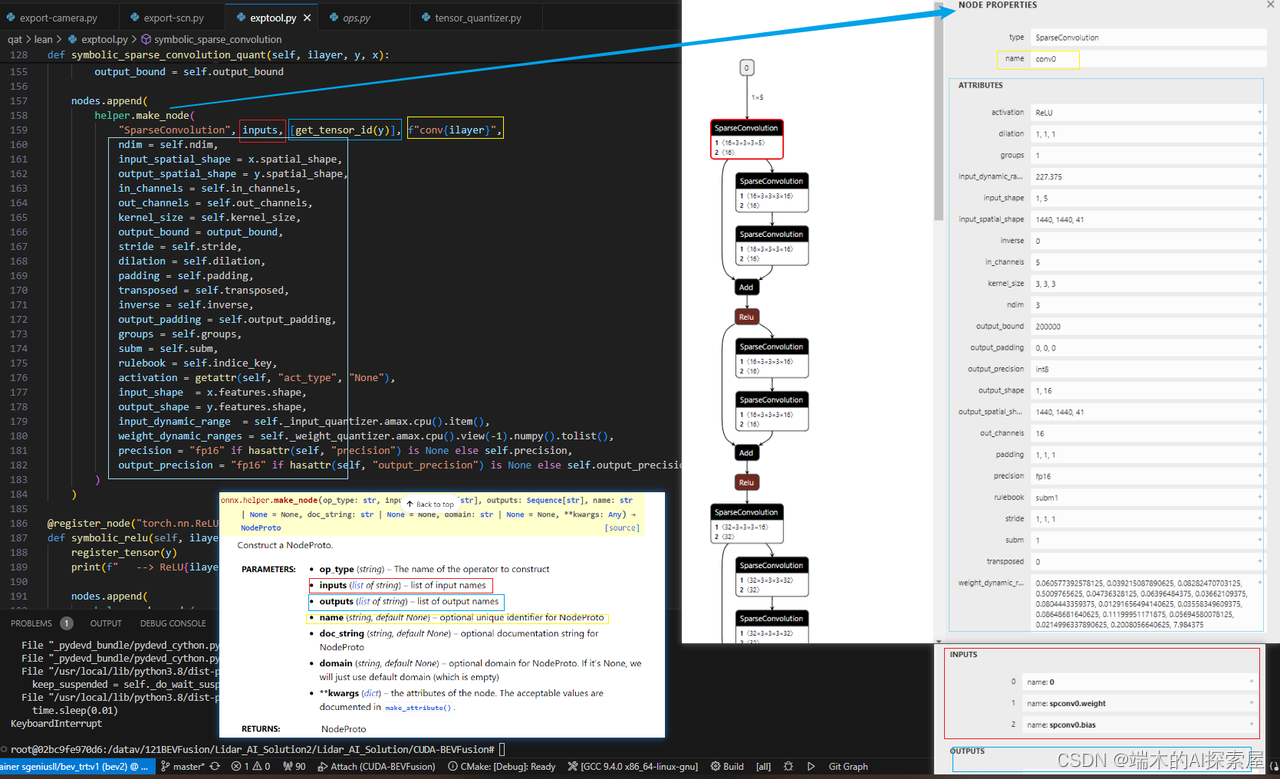Select the second Relu node in graph
Image resolution: width=1280 pixels, height=779 pixels.
[x=746, y=482]
